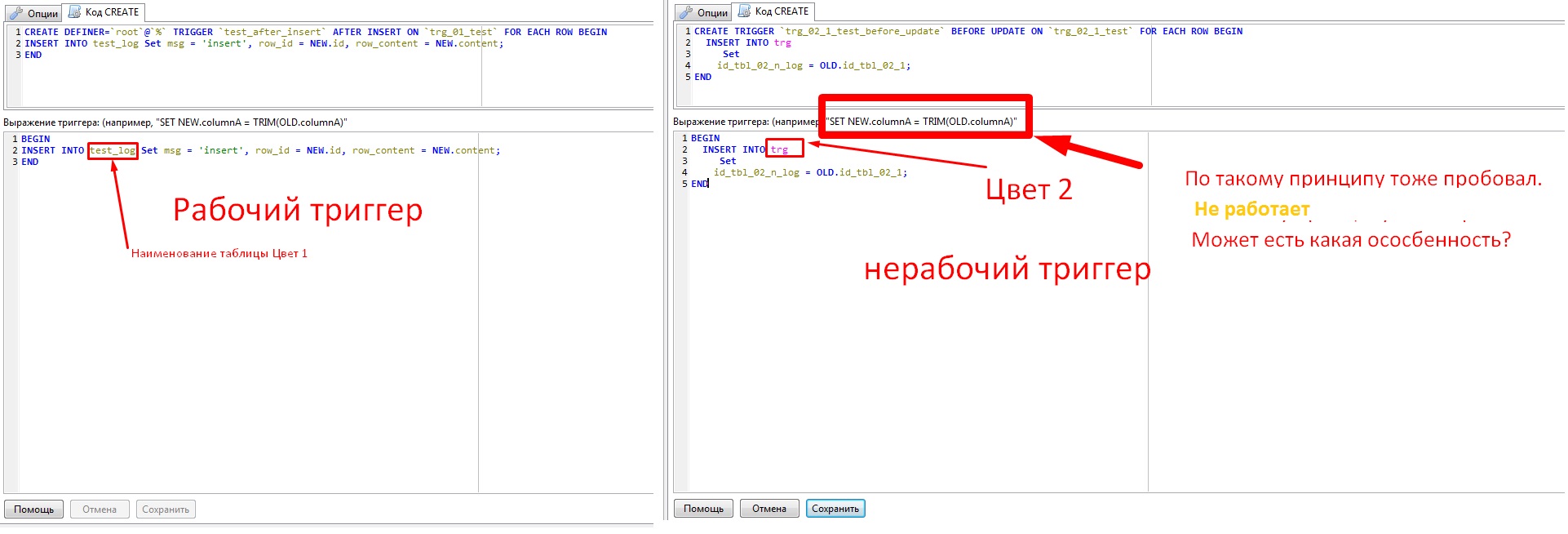Click DEFINER keyword in left CREATE code
The height and width of the screenshot is (534, 1568).
point(85,32)
